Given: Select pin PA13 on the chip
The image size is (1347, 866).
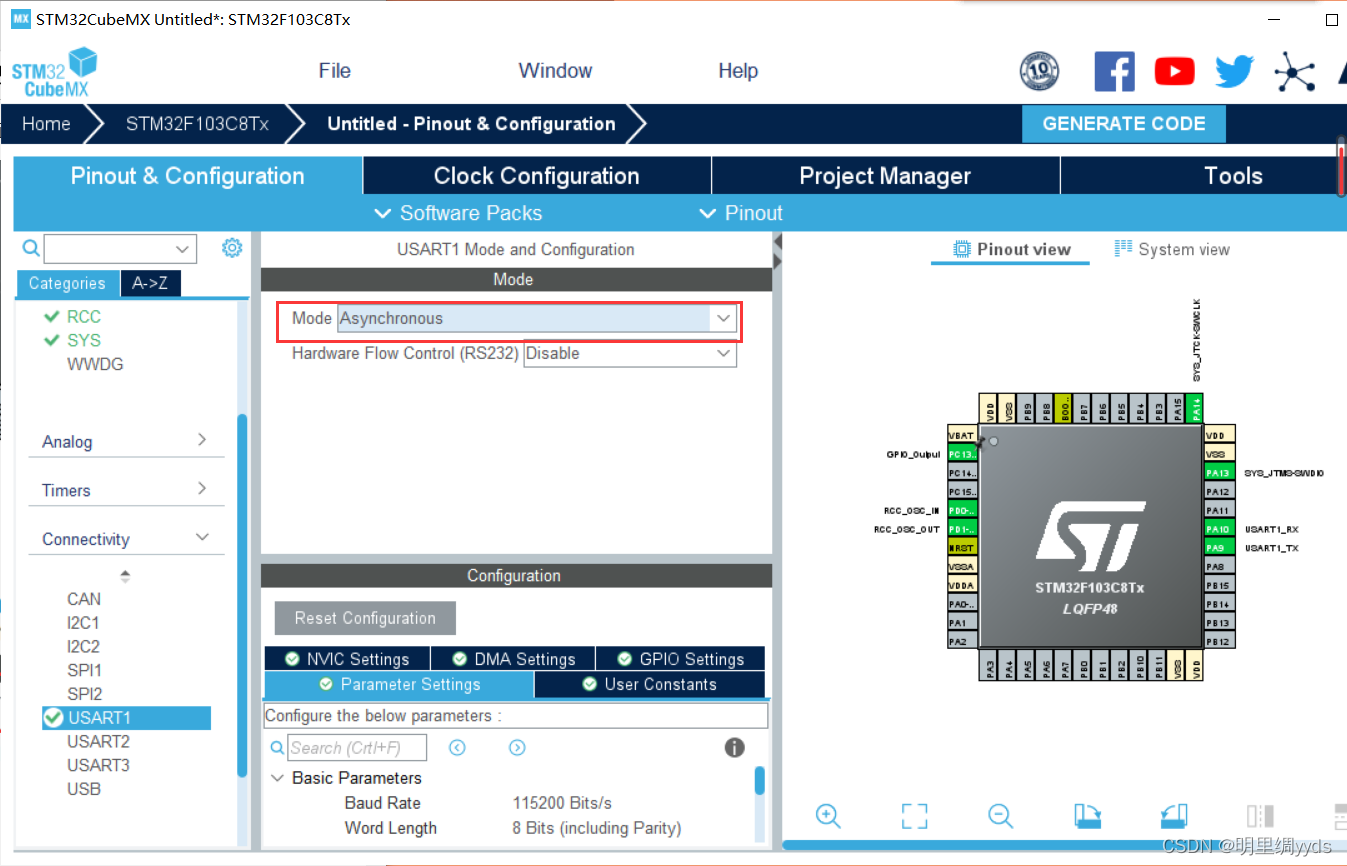Looking at the screenshot, I should coord(1219,473).
